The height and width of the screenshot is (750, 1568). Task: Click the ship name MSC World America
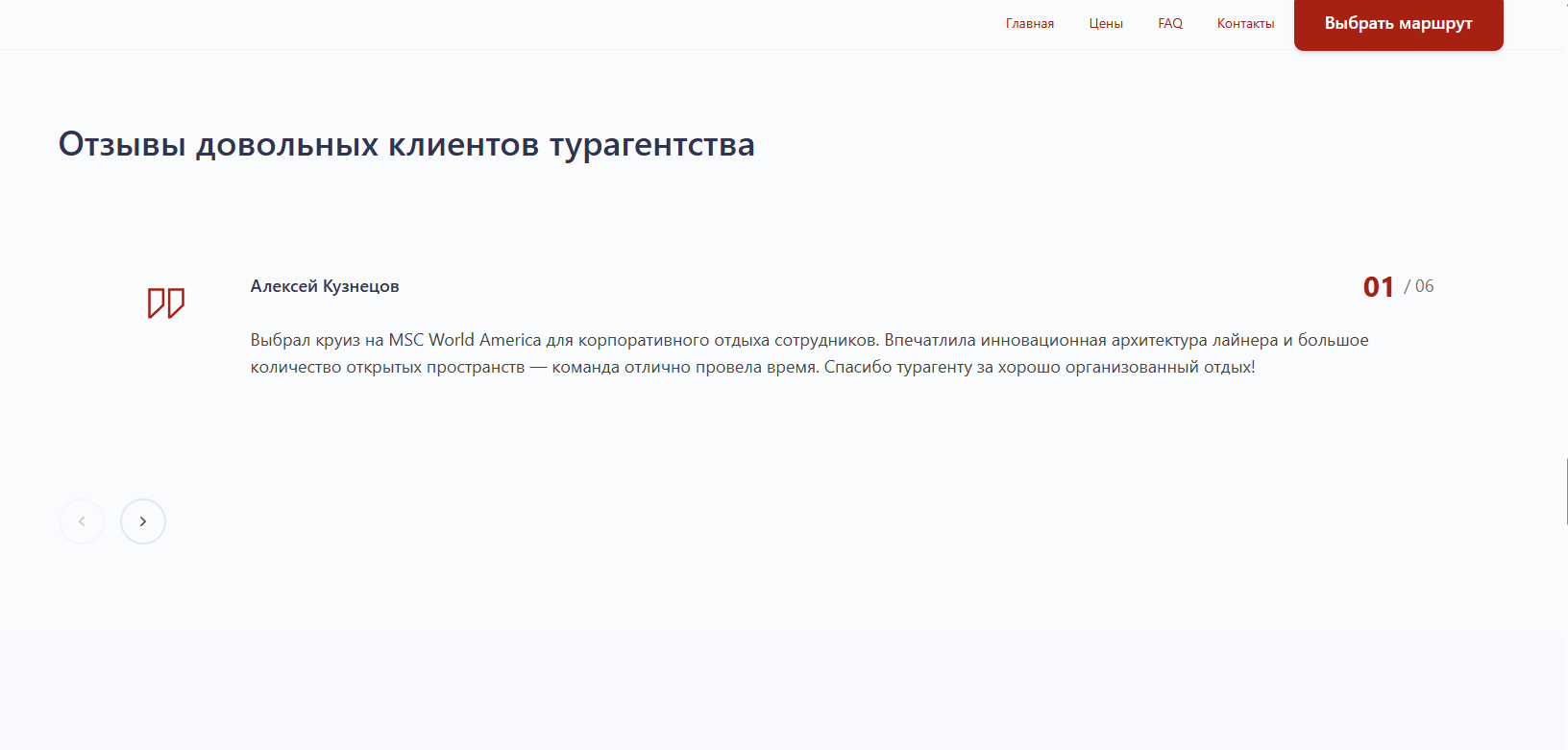(464, 340)
